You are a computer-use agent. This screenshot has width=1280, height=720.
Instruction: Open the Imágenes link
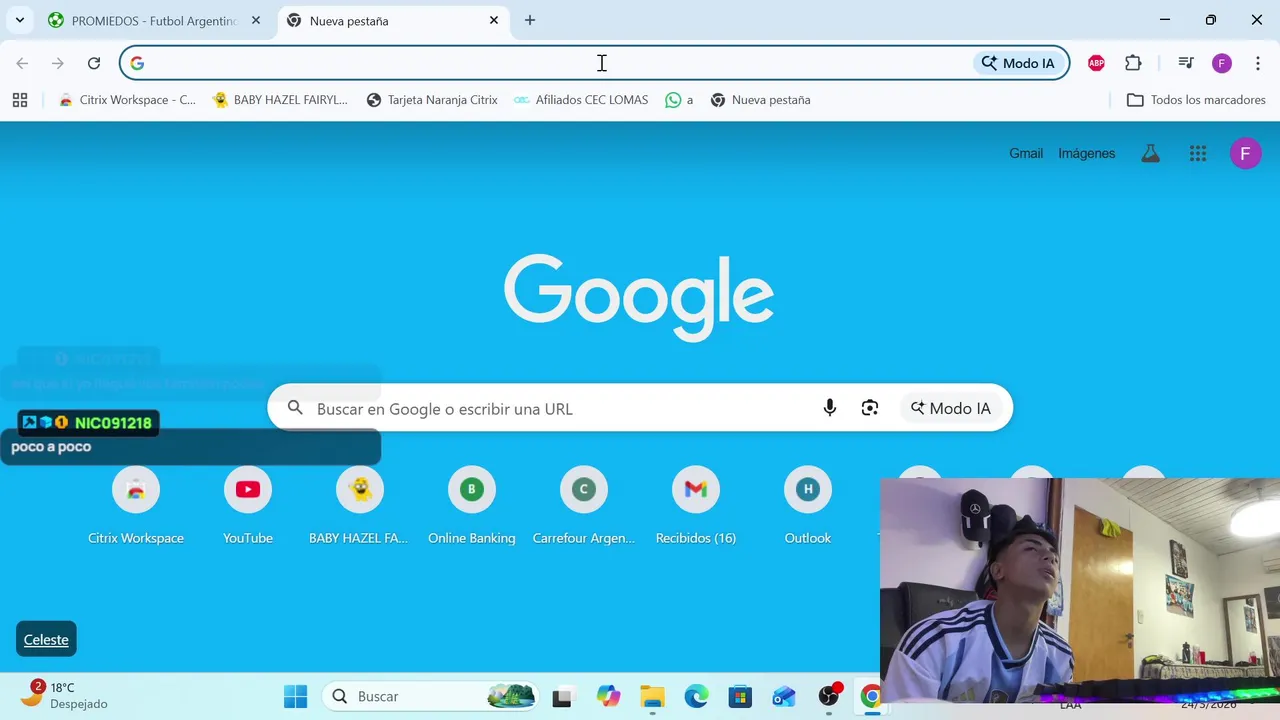1086,153
